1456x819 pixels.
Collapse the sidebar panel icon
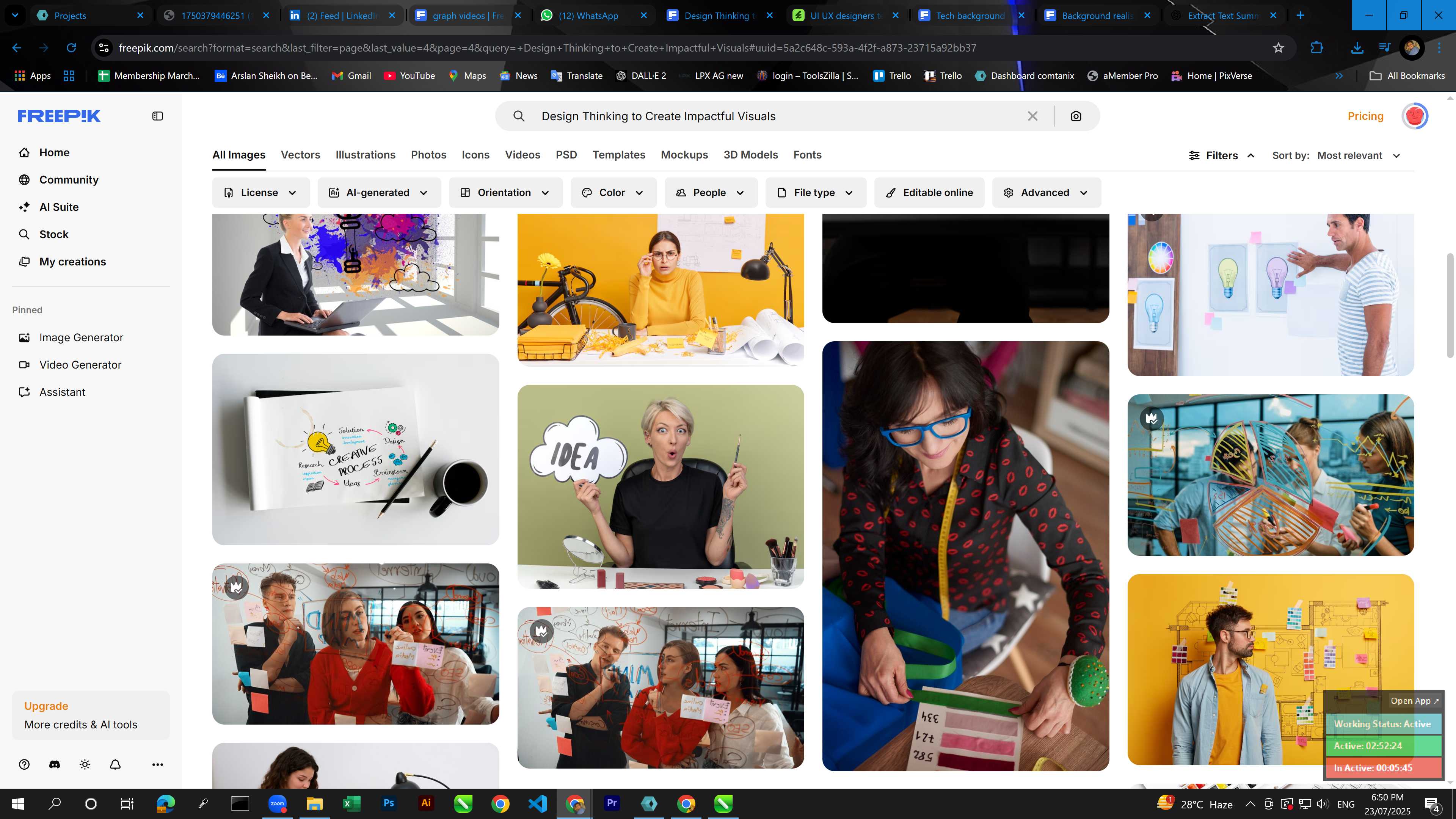pyautogui.click(x=158, y=116)
